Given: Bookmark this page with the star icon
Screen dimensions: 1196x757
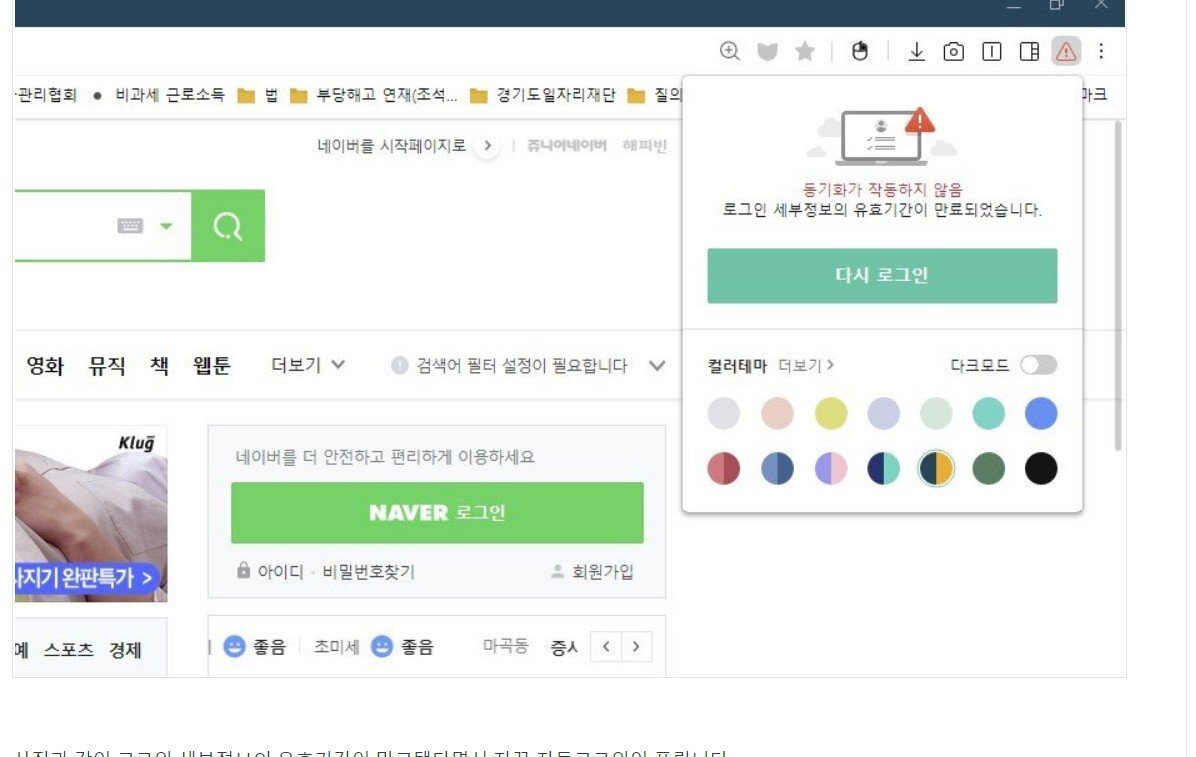Looking at the screenshot, I should coord(805,51).
